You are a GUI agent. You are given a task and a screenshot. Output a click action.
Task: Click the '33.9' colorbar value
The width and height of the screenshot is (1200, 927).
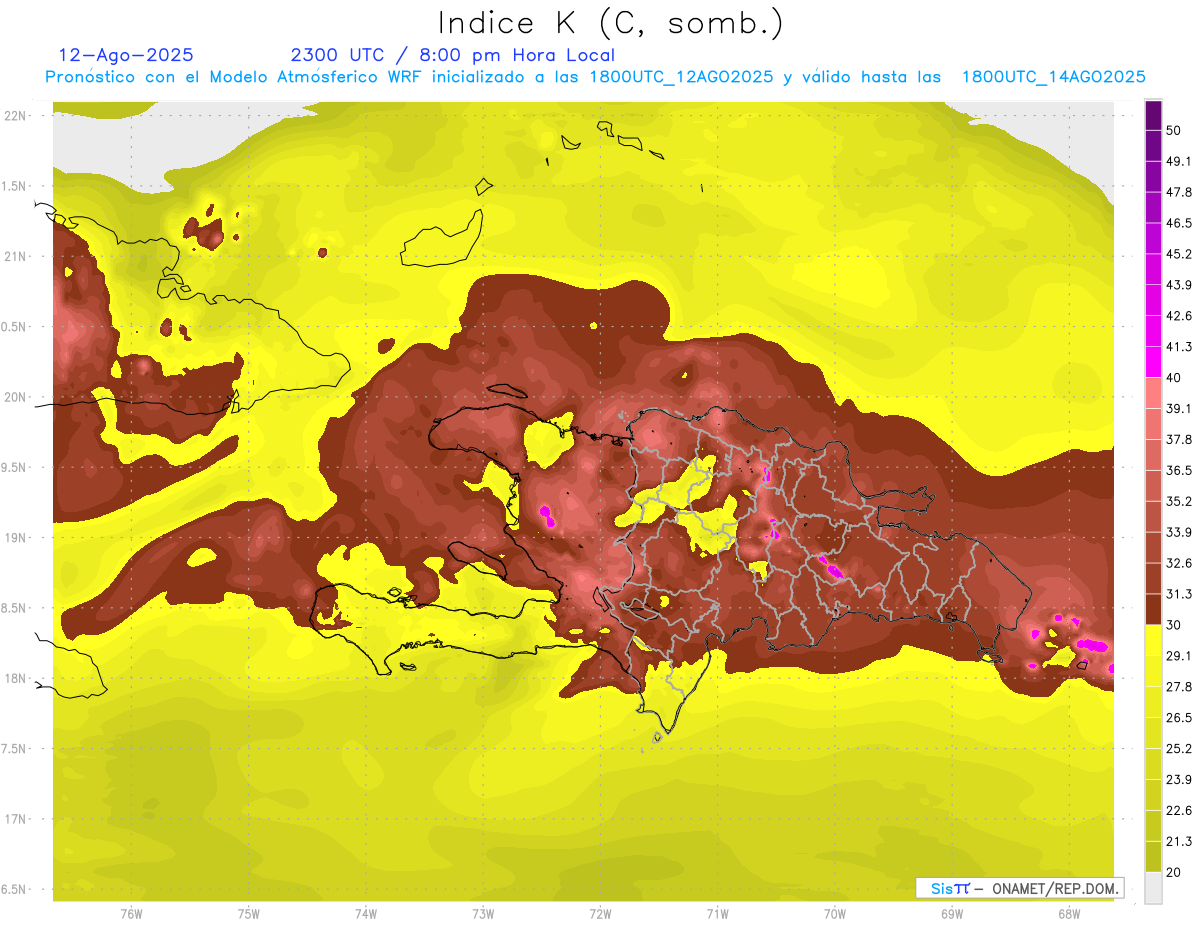tap(1179, 532)
